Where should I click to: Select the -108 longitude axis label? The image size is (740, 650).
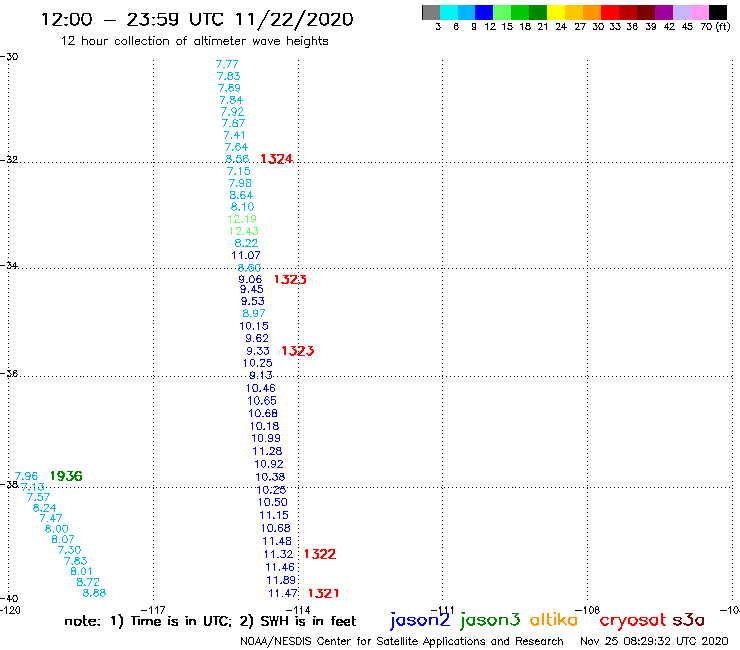click(x=588, y=610)
